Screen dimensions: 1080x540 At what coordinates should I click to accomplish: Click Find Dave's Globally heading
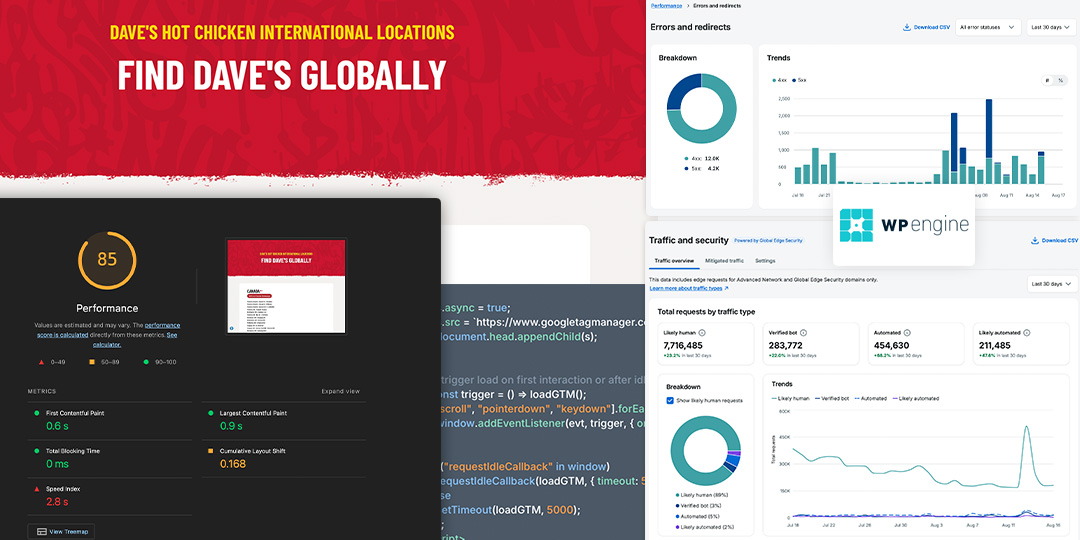pos(282,74)
